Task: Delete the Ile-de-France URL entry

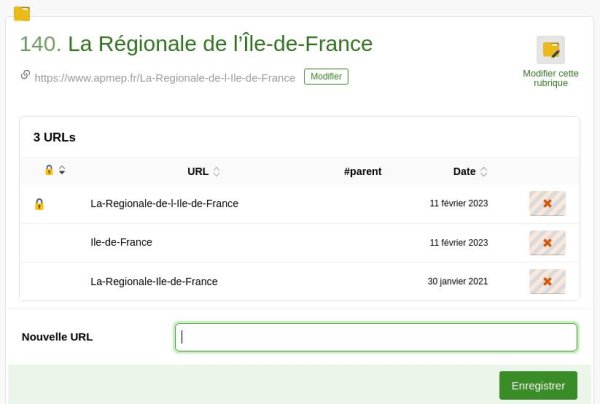Action: (547, 243)
